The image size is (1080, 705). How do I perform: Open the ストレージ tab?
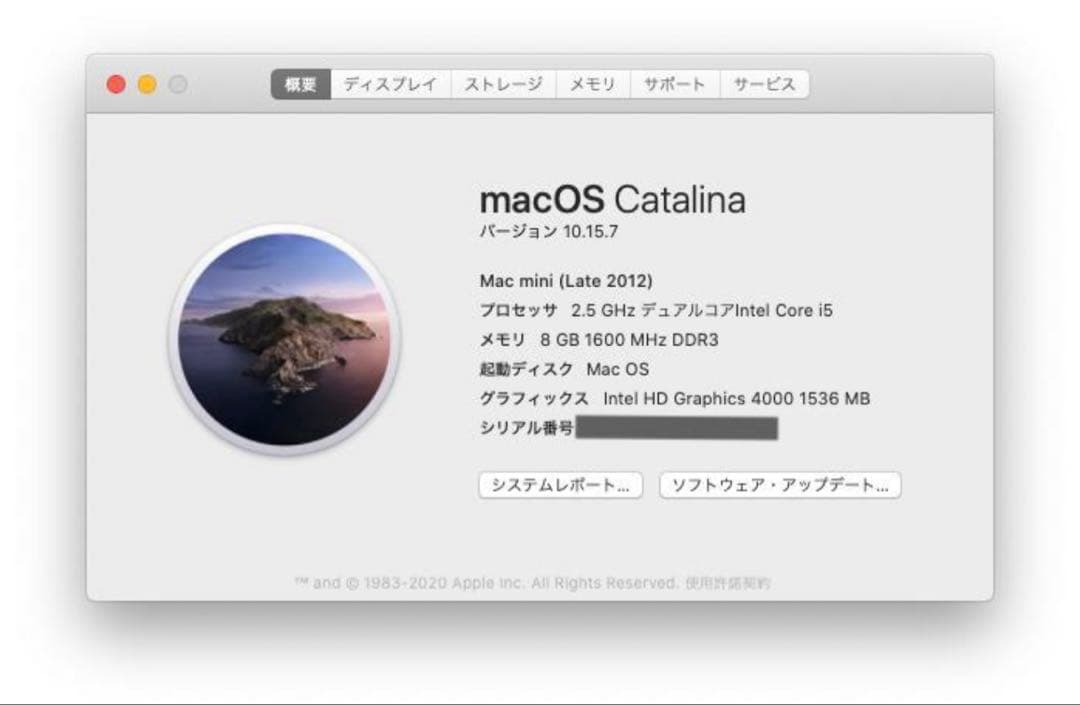501,84
